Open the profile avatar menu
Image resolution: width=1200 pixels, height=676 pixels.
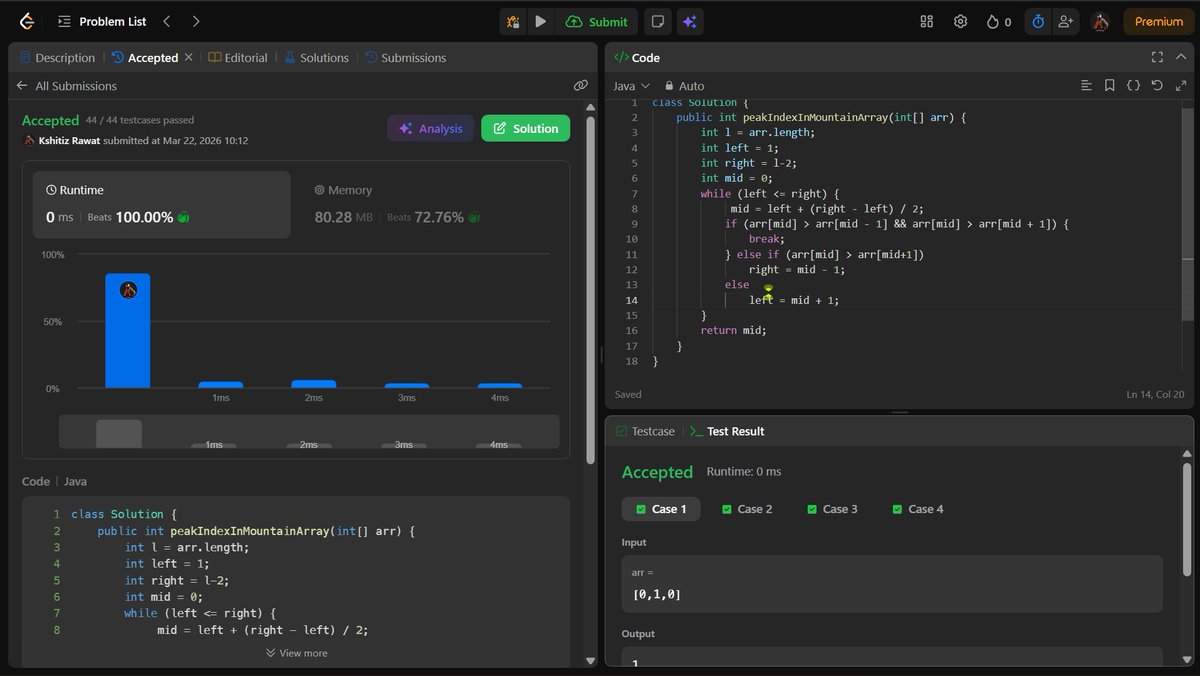point(1100,21)
